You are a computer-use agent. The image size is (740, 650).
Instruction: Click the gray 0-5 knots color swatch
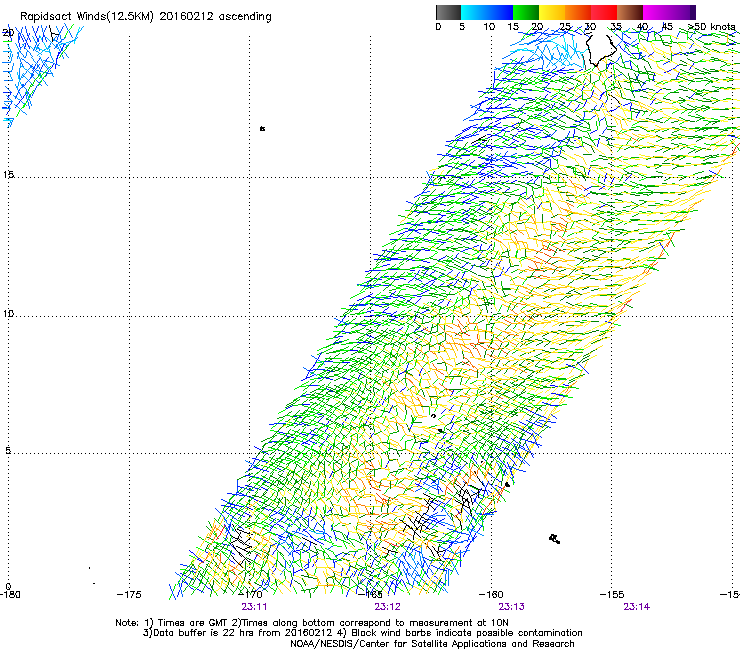[x=448, y=12]
